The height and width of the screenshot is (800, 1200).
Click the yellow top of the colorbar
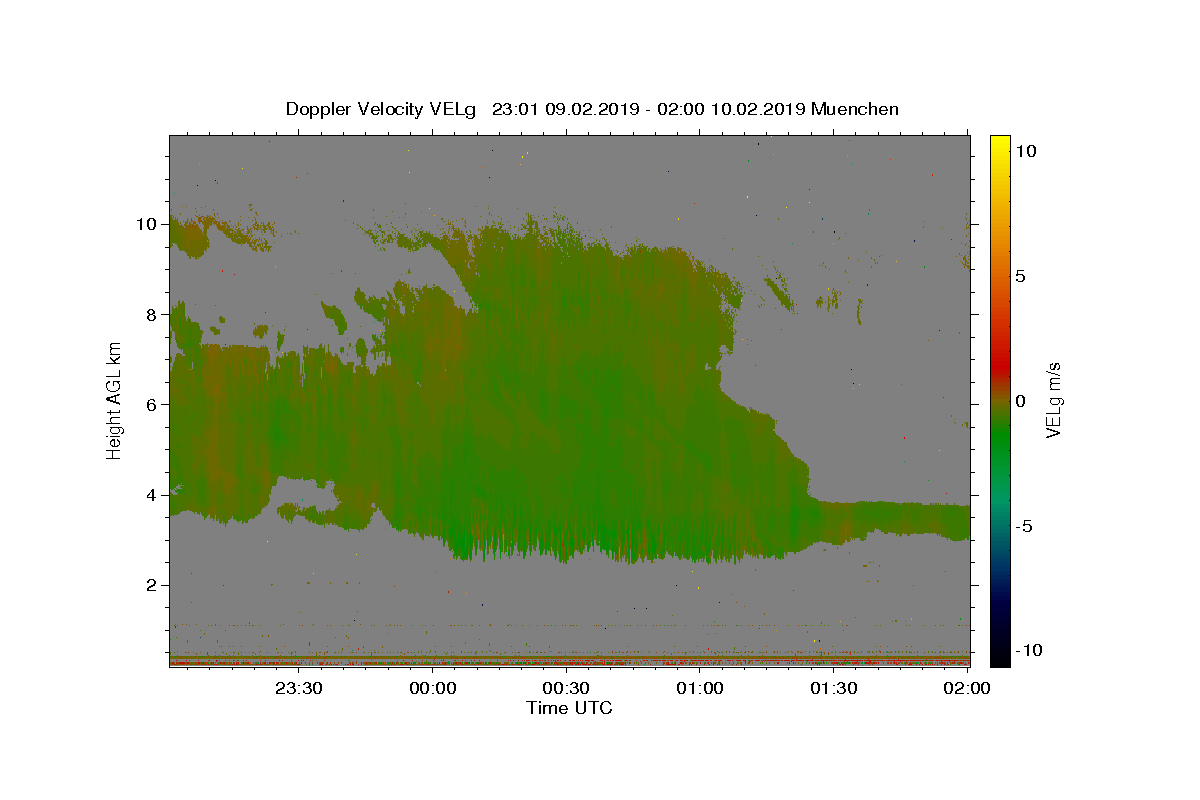click(1000, 142)
